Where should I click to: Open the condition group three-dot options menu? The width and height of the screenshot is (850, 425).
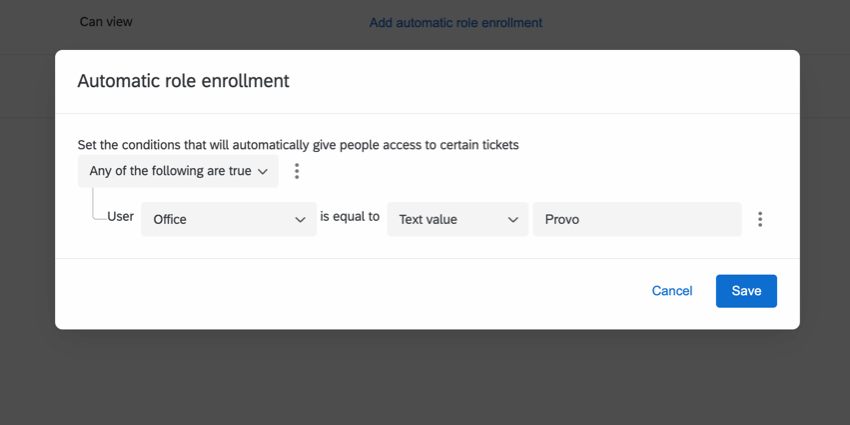[x=297, y=171]
